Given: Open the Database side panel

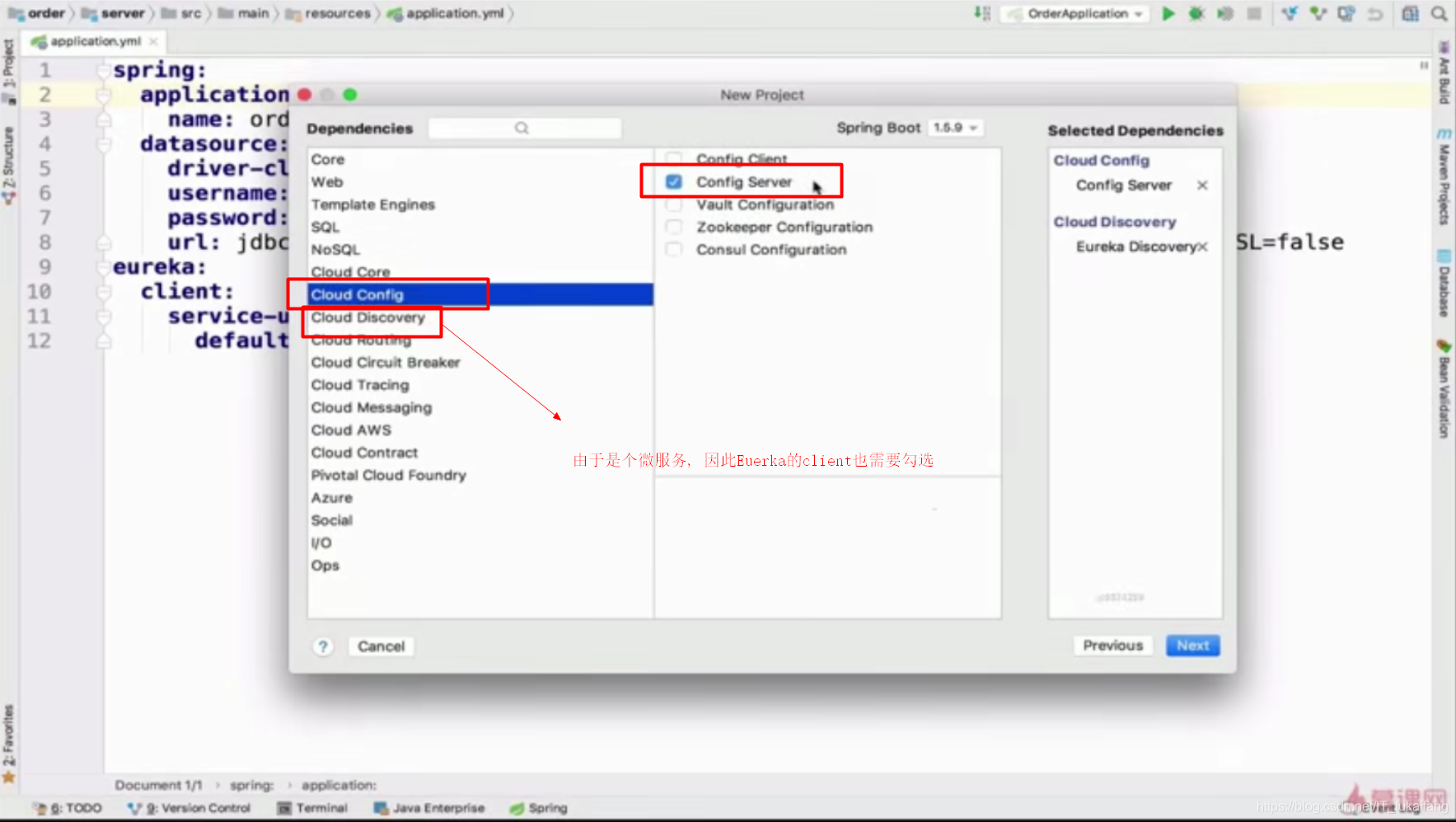Looking at the screenshot, I should [x=1444, y=283].
